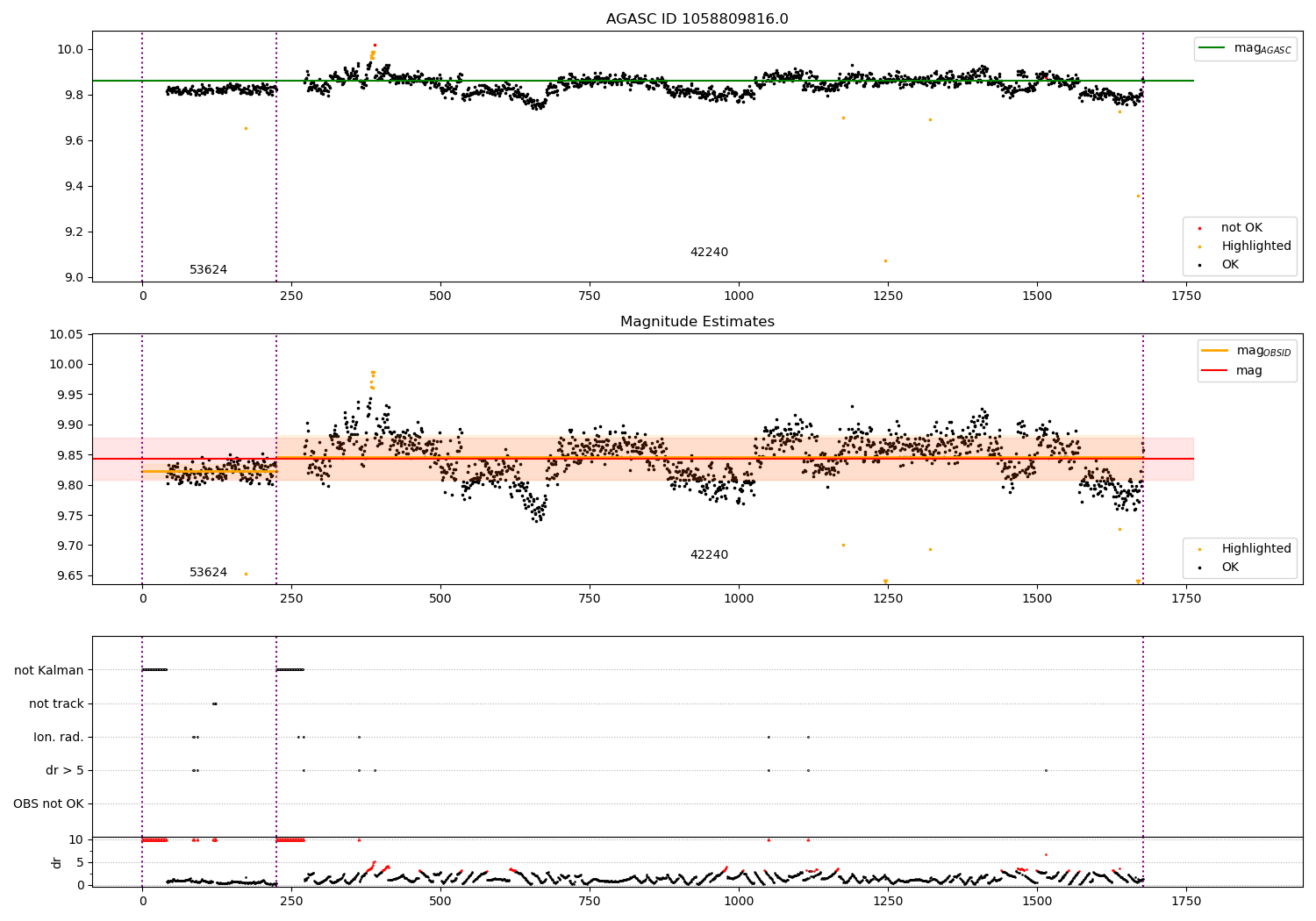Click the "9.65" y-tick label
Image resolution: width=1316 pixels, height=921 pixels.
(70, 576)
